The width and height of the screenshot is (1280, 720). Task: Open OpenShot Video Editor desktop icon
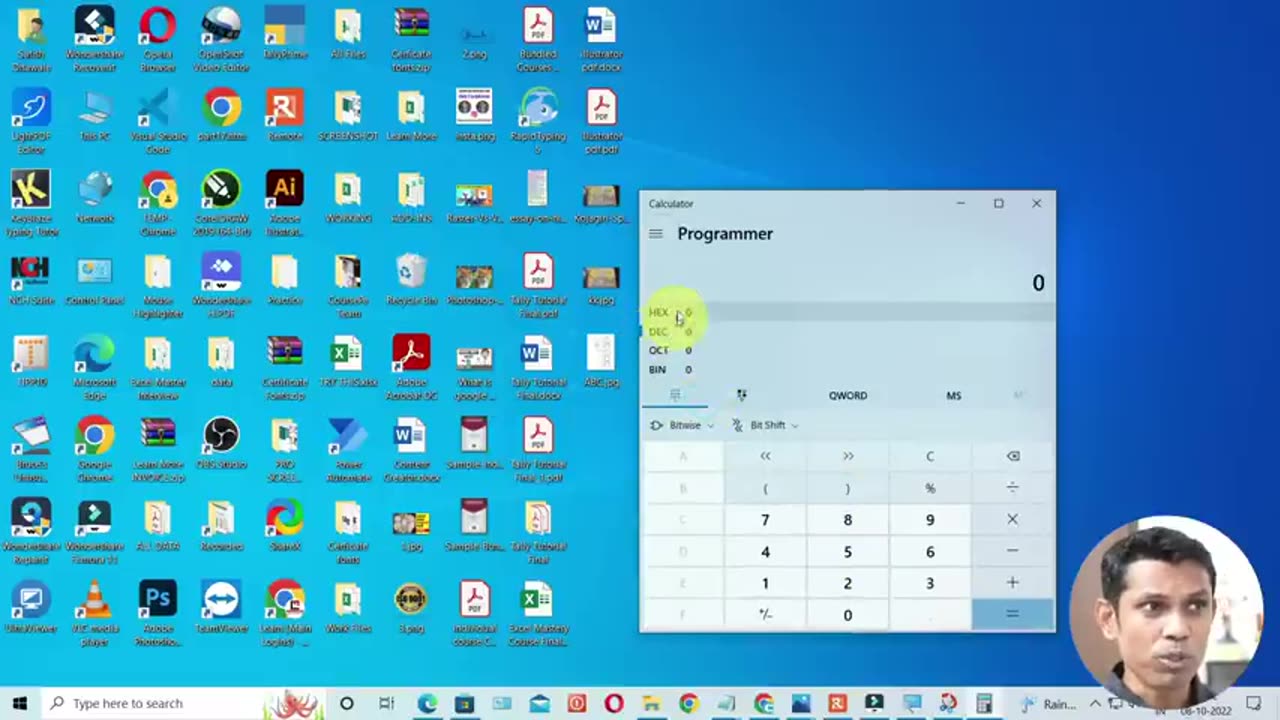[221, 40]
